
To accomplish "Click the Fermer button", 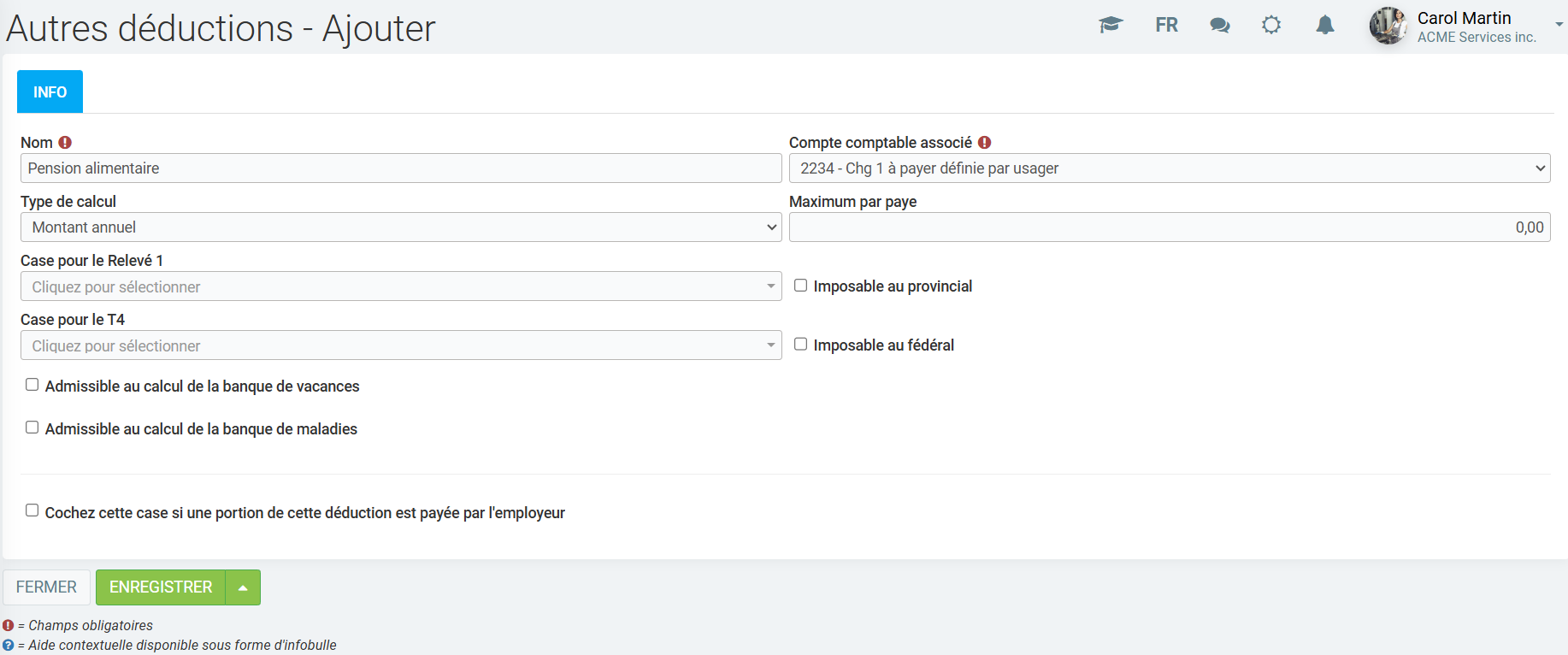I will point(46,587).
